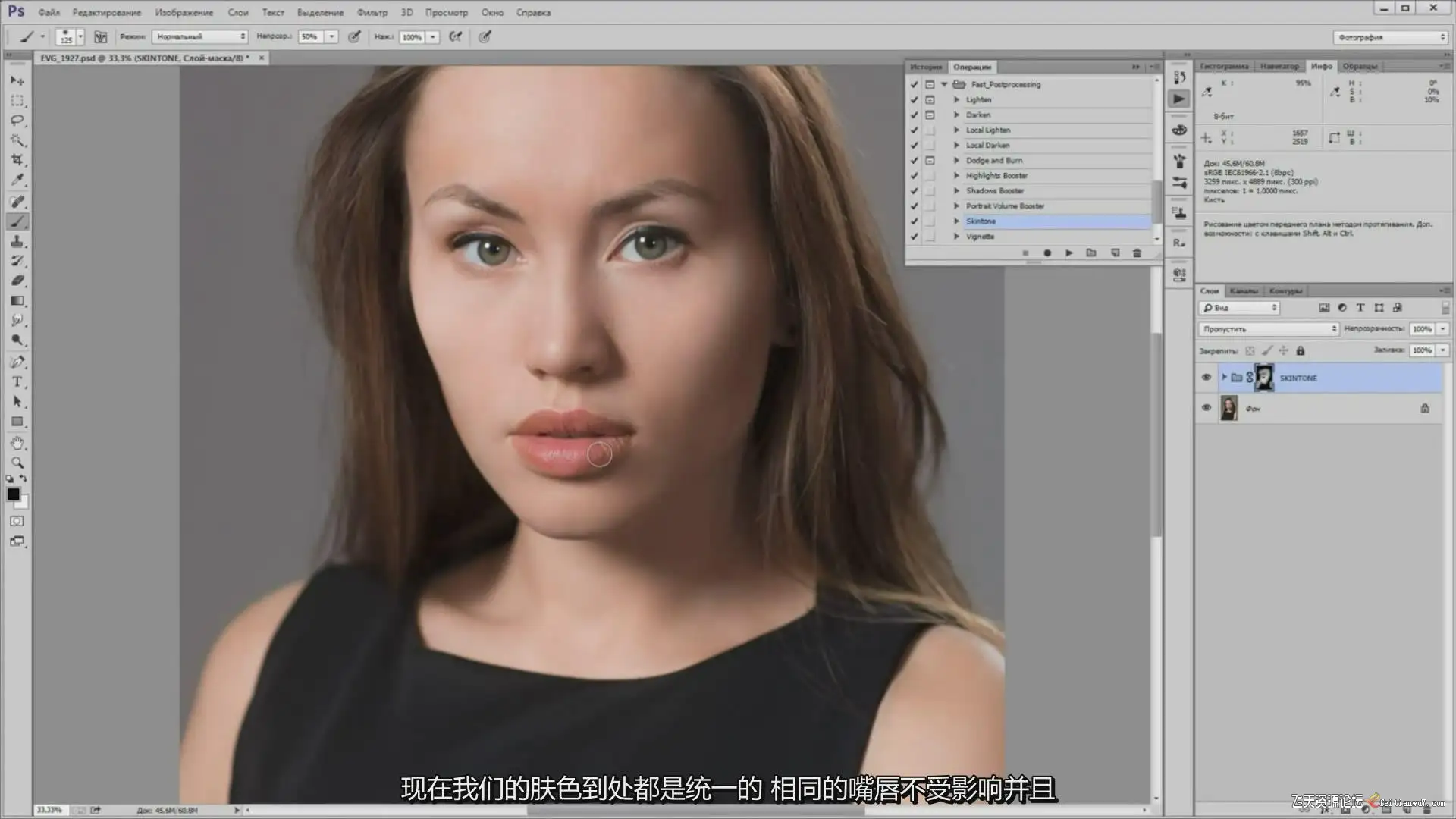Expand the SKINTONE group contents
Screen dimensions: 1456x819
coord(1223,377)
